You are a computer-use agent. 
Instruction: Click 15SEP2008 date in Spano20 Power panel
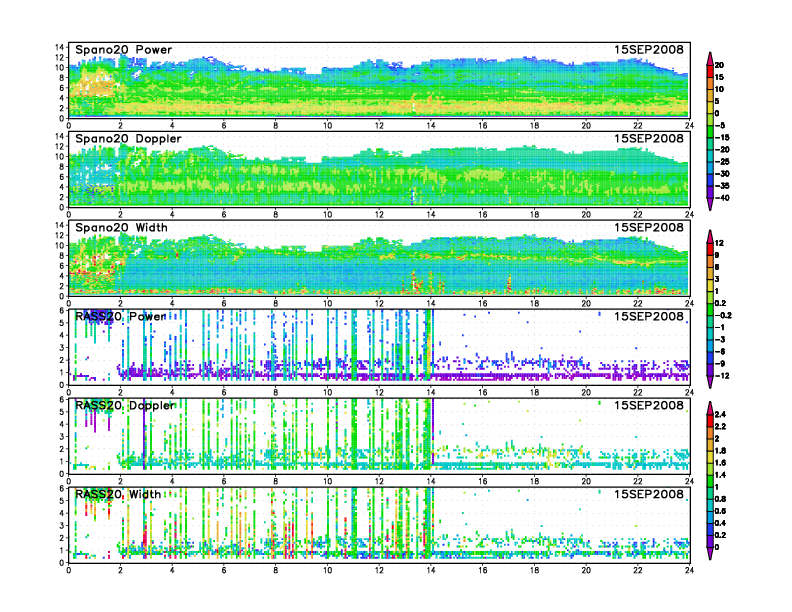649,49
